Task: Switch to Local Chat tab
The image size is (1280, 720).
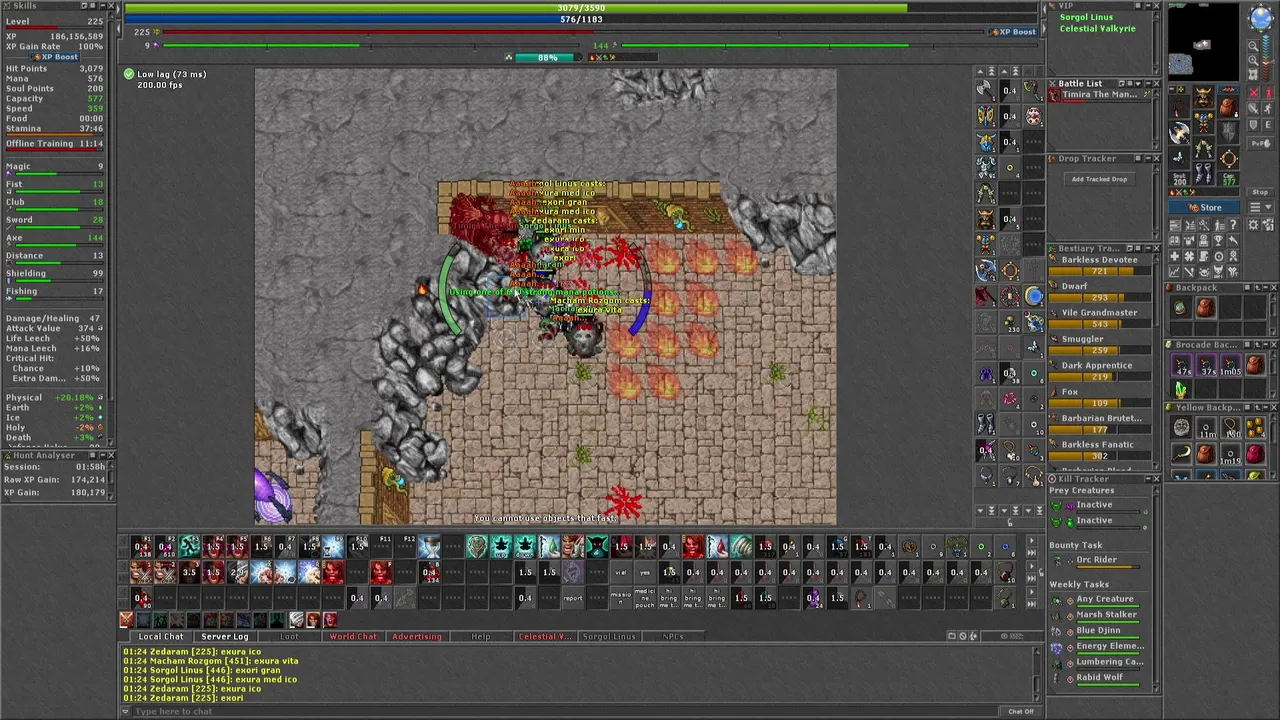Action: click(x=161, y=637)
